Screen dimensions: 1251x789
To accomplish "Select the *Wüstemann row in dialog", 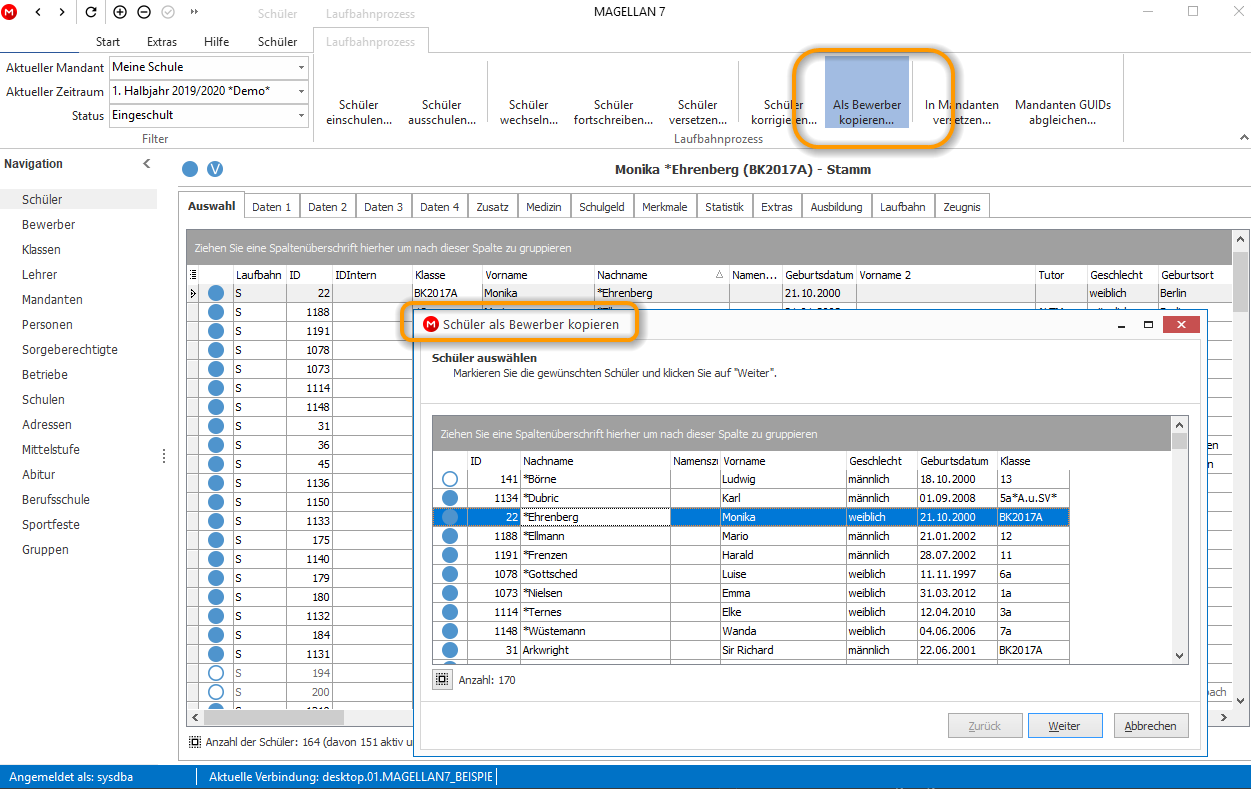I will pos(750,631).
